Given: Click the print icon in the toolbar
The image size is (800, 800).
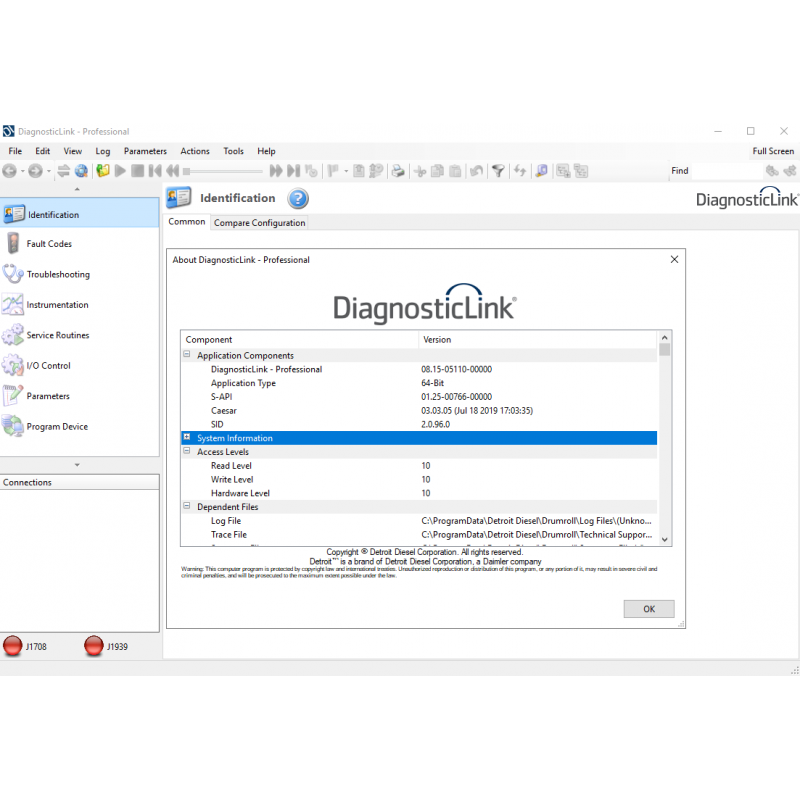Looking at the screenshot, I should point(398,171).
